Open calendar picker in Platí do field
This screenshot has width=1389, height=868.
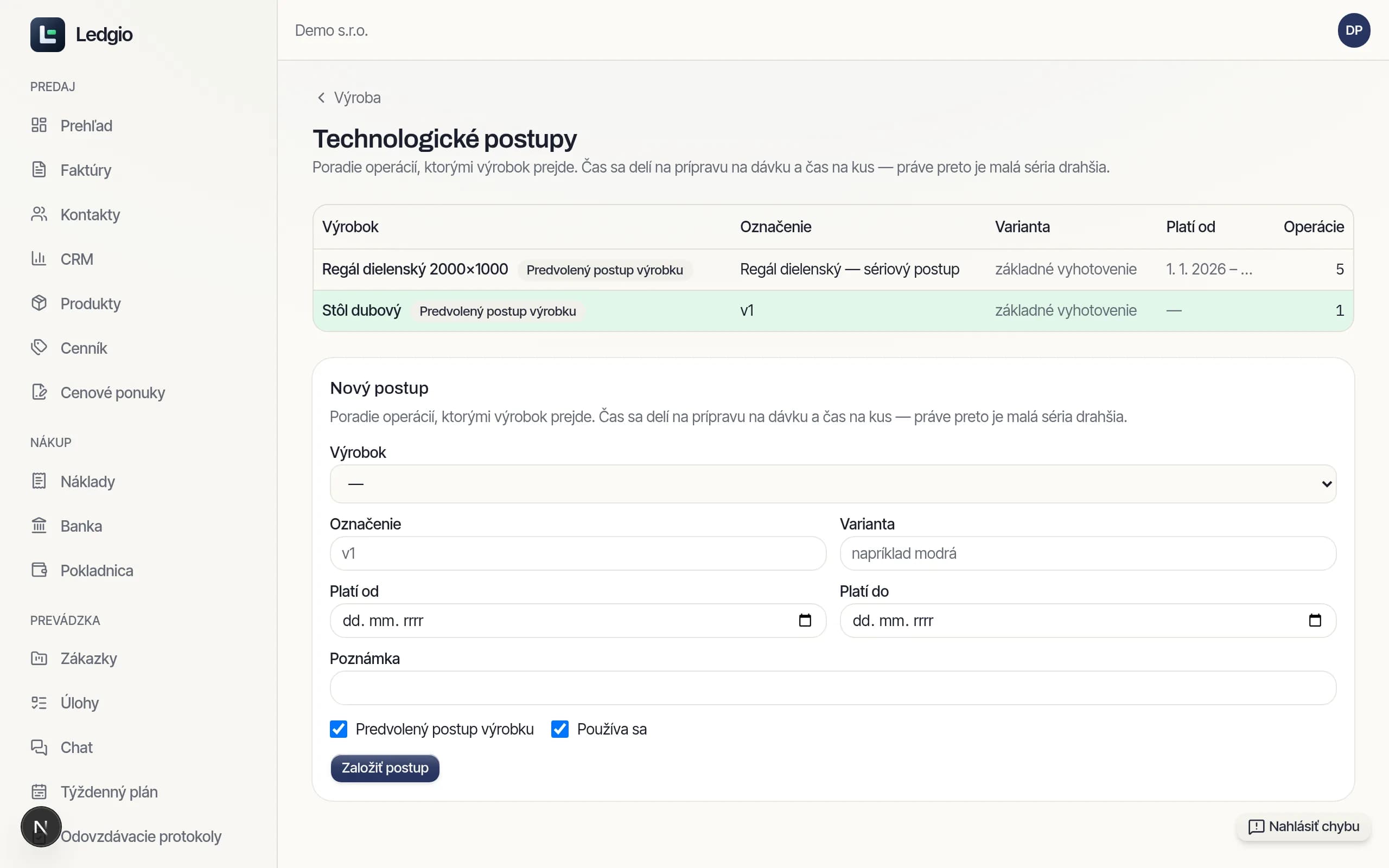pos(1315,620)
